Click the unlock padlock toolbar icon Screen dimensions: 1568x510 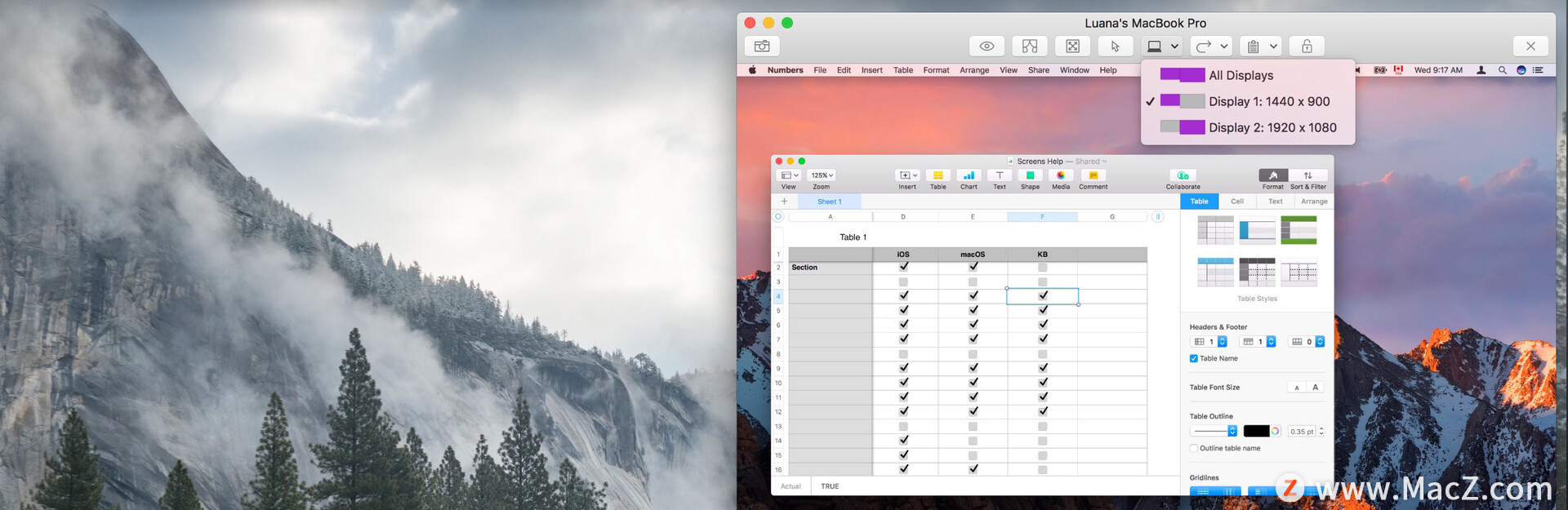[x=1307, y=47]
